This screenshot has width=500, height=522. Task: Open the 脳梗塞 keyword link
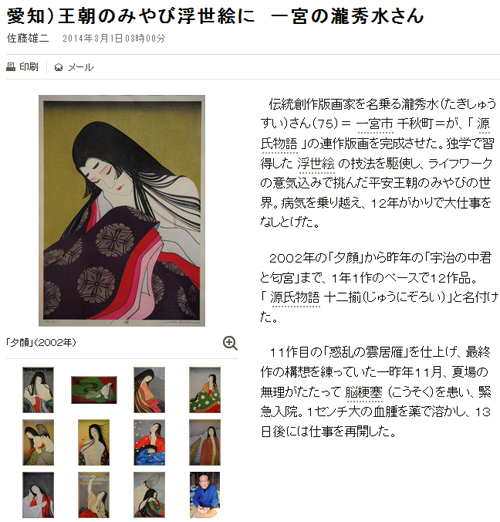point(363,392)
